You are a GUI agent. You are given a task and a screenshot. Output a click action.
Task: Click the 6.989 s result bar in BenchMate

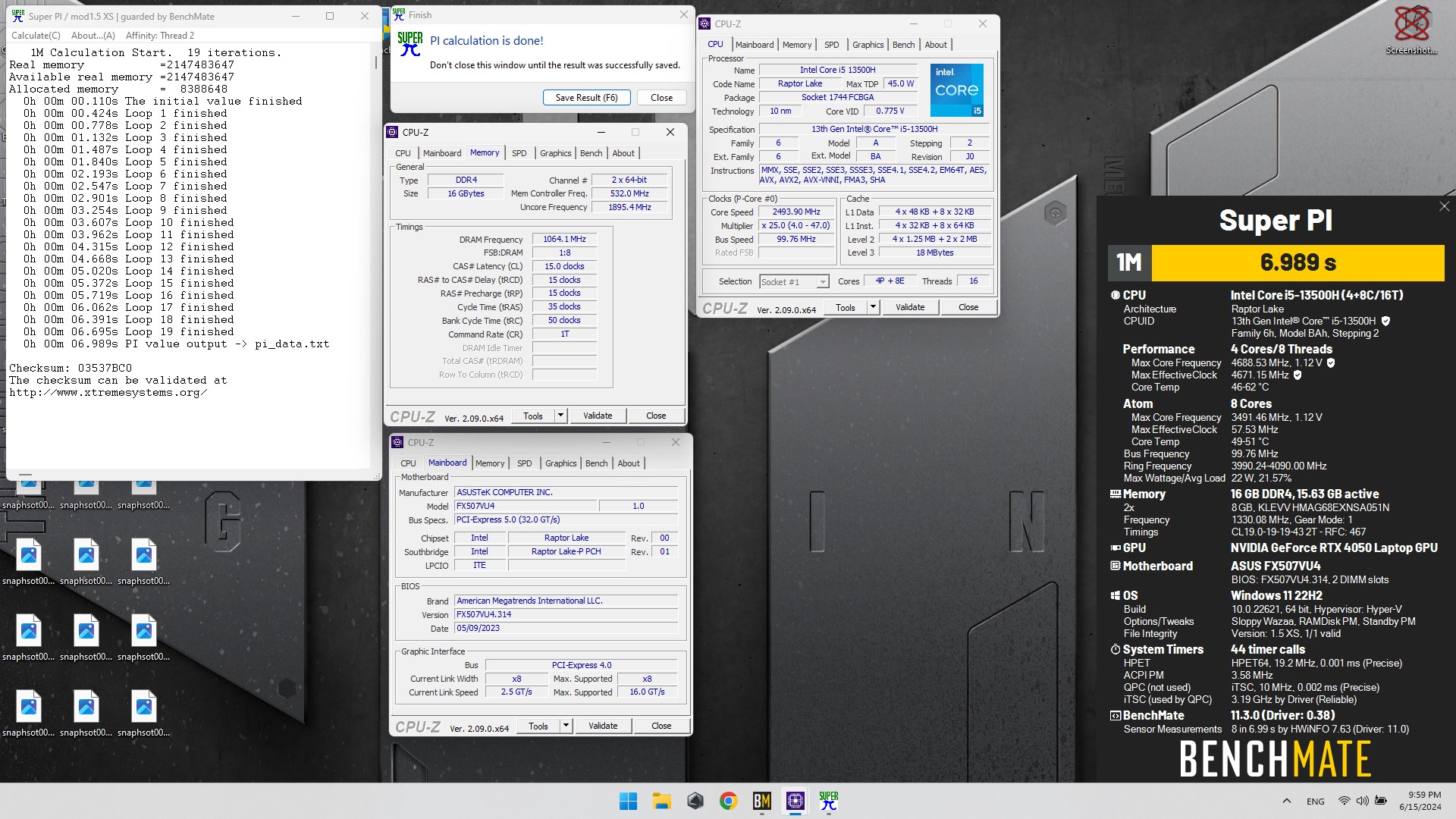pos(1298,262)
